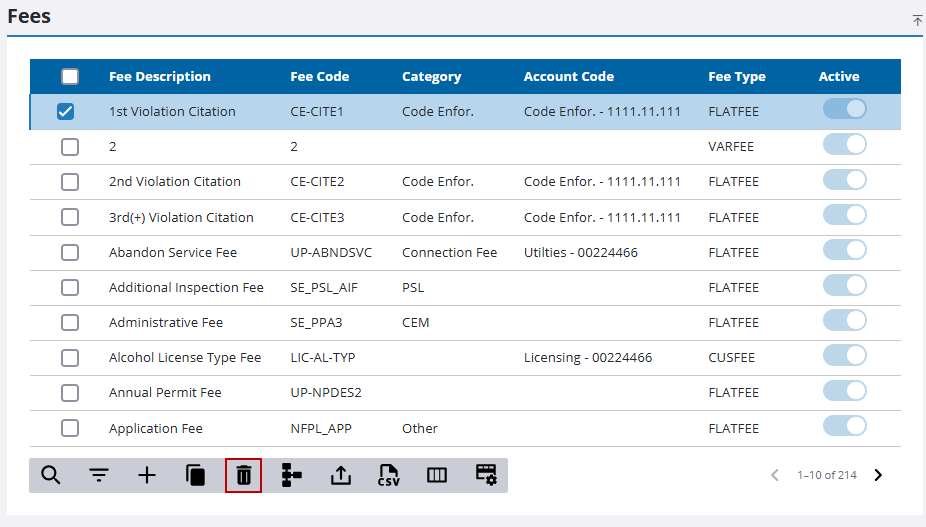The height and width of the screenshot is (527, 926).
Task: Go to previous page of fees
Action: (x=775, y=475)
